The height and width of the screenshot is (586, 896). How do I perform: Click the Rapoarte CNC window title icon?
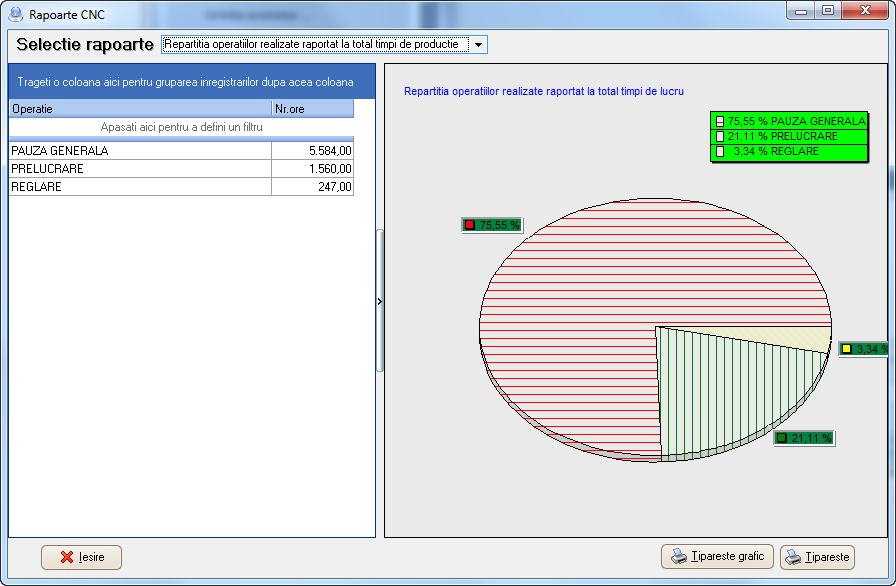[16, 14]
